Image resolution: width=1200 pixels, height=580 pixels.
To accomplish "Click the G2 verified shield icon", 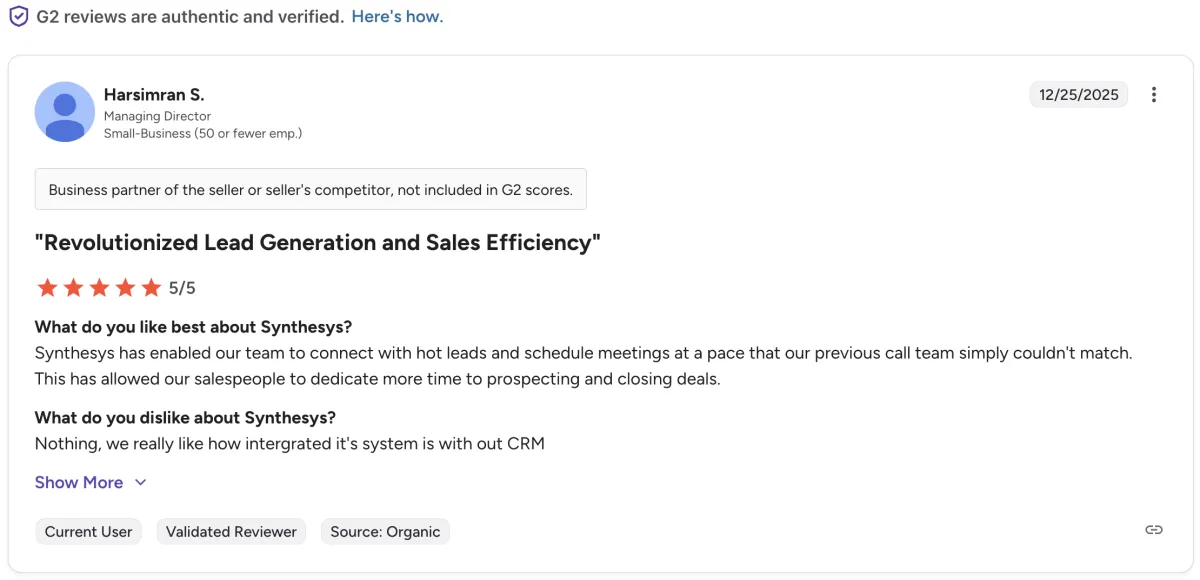I will pyautogui.click(x=18, y=16).
